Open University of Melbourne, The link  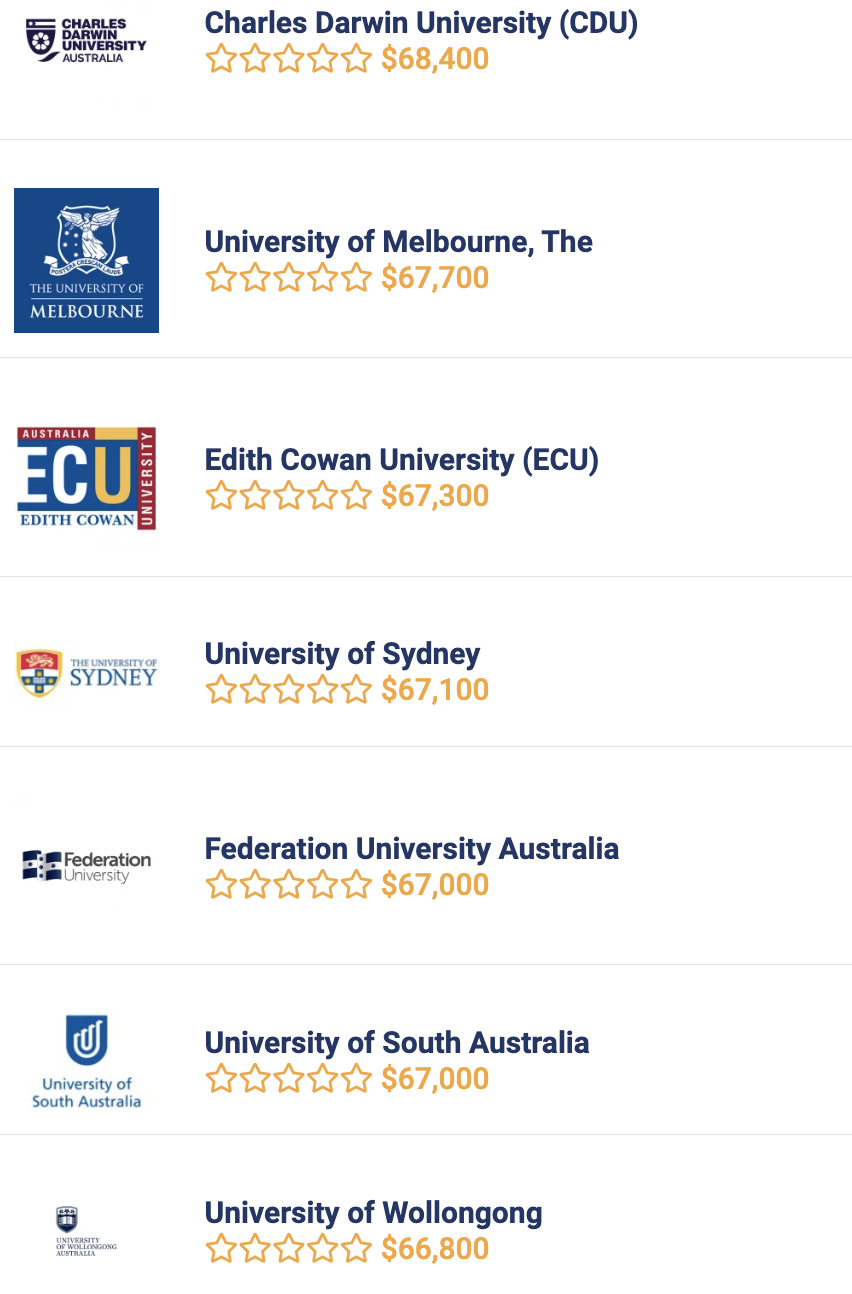coord(398,241)
